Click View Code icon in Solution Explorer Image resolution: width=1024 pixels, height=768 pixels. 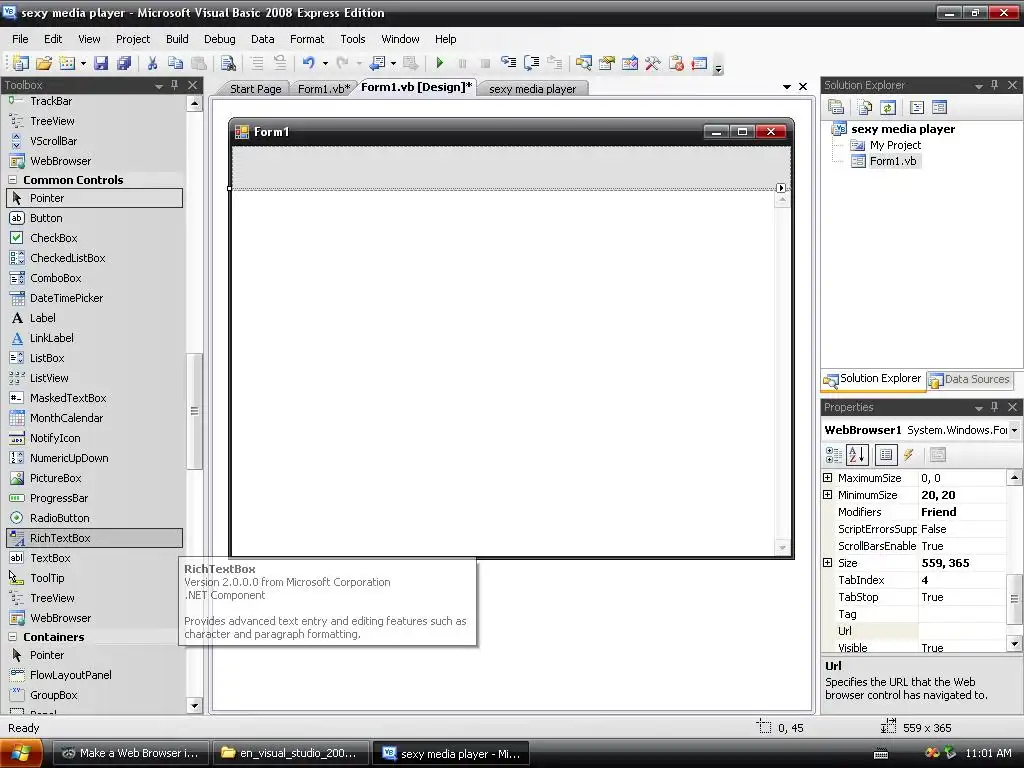917,108
